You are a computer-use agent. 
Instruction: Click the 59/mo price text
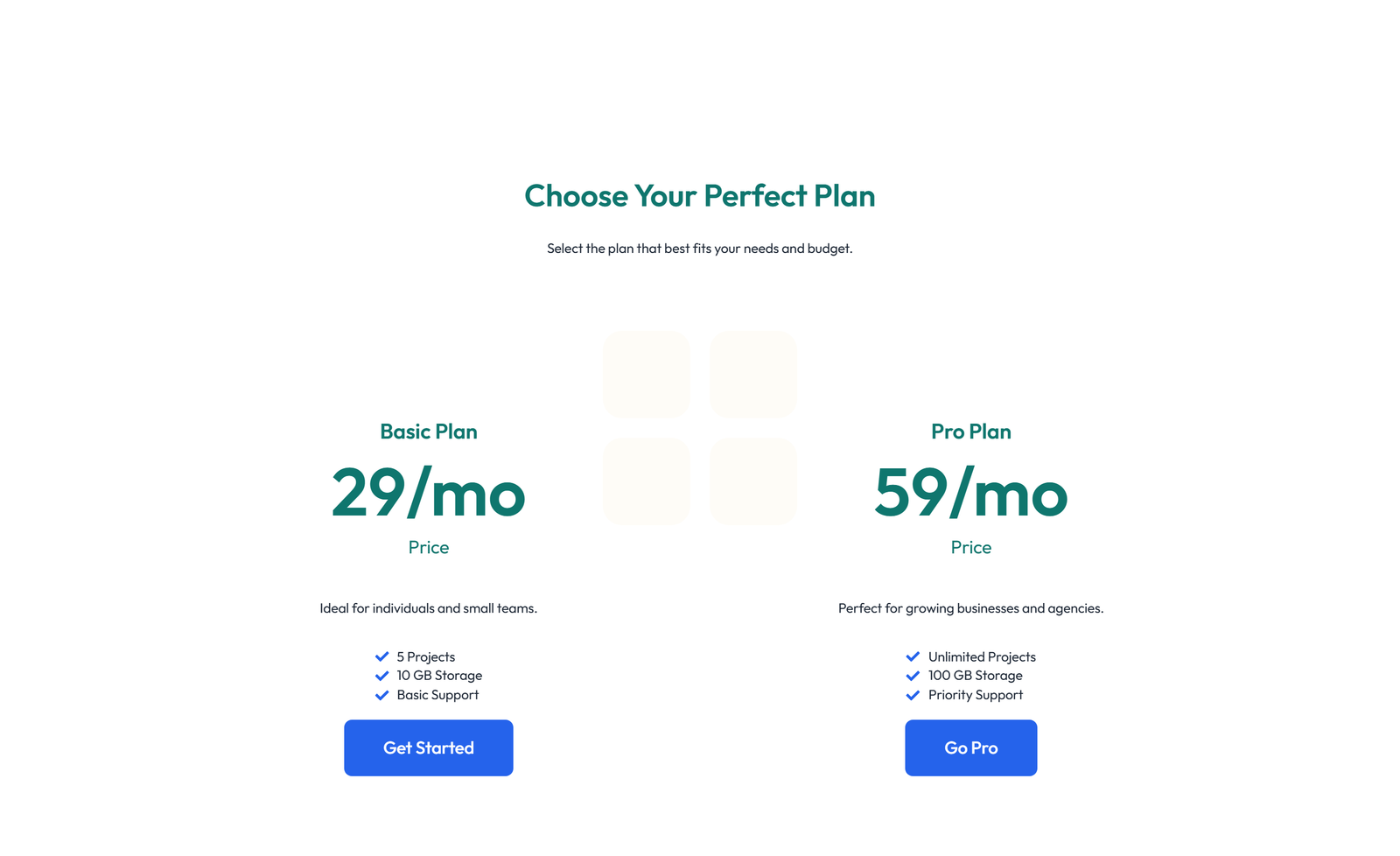click(x=971, y=494)
